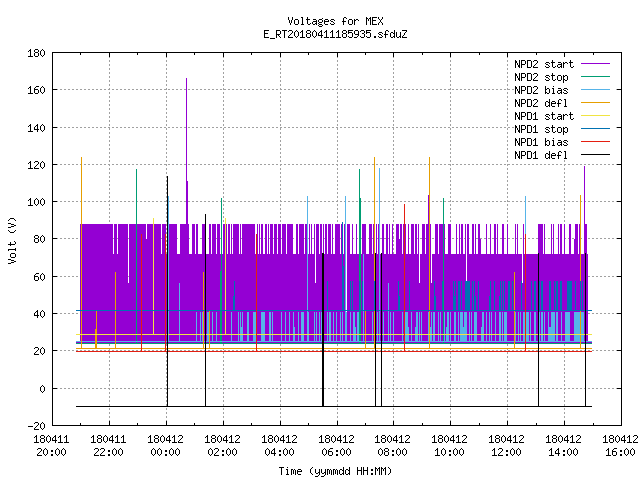This screenshot has height=480, width=640.
Task: Click the x-axis label 180412 16:00
Action: pos(620,446)
